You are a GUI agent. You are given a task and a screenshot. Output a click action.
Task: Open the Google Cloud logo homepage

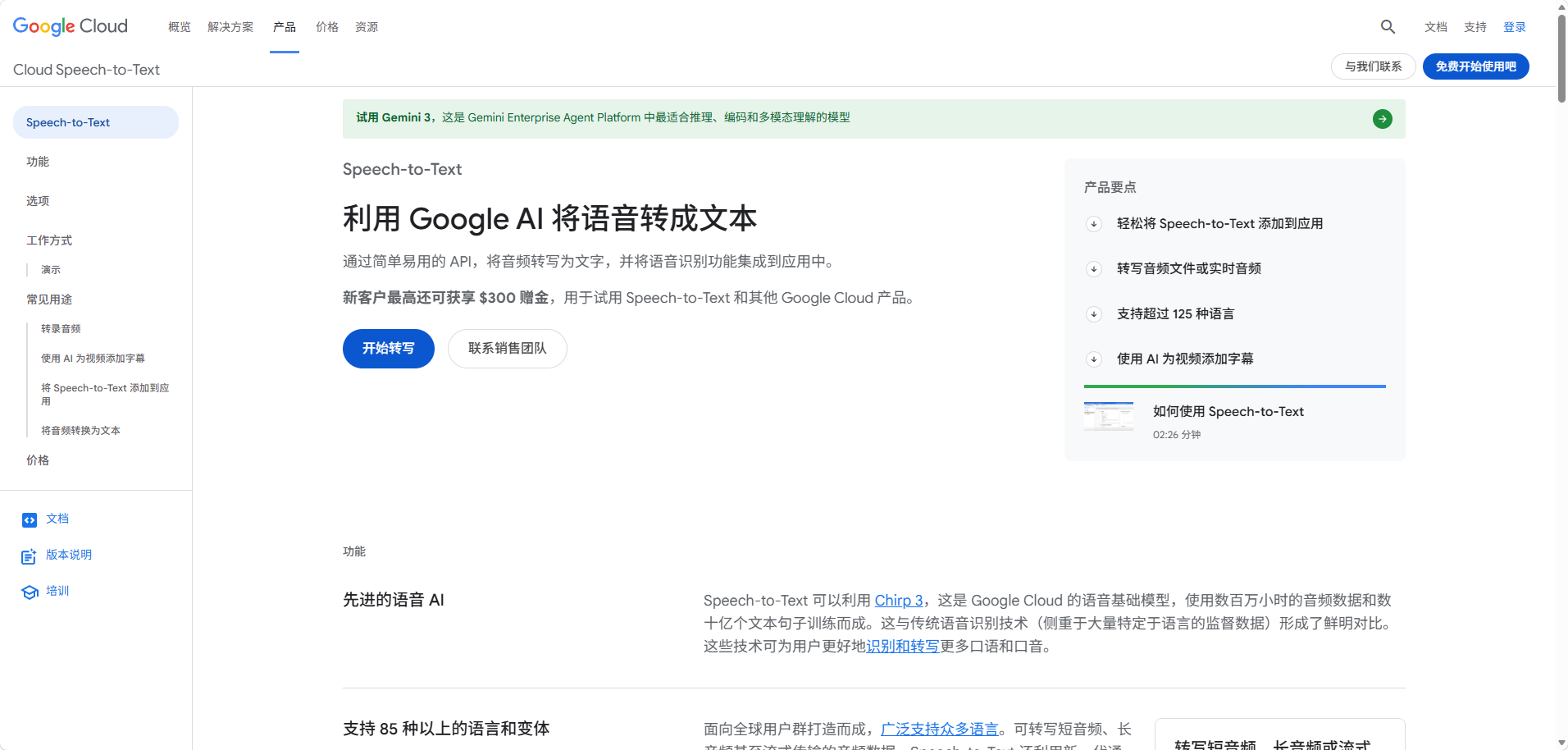coord(71,26)
